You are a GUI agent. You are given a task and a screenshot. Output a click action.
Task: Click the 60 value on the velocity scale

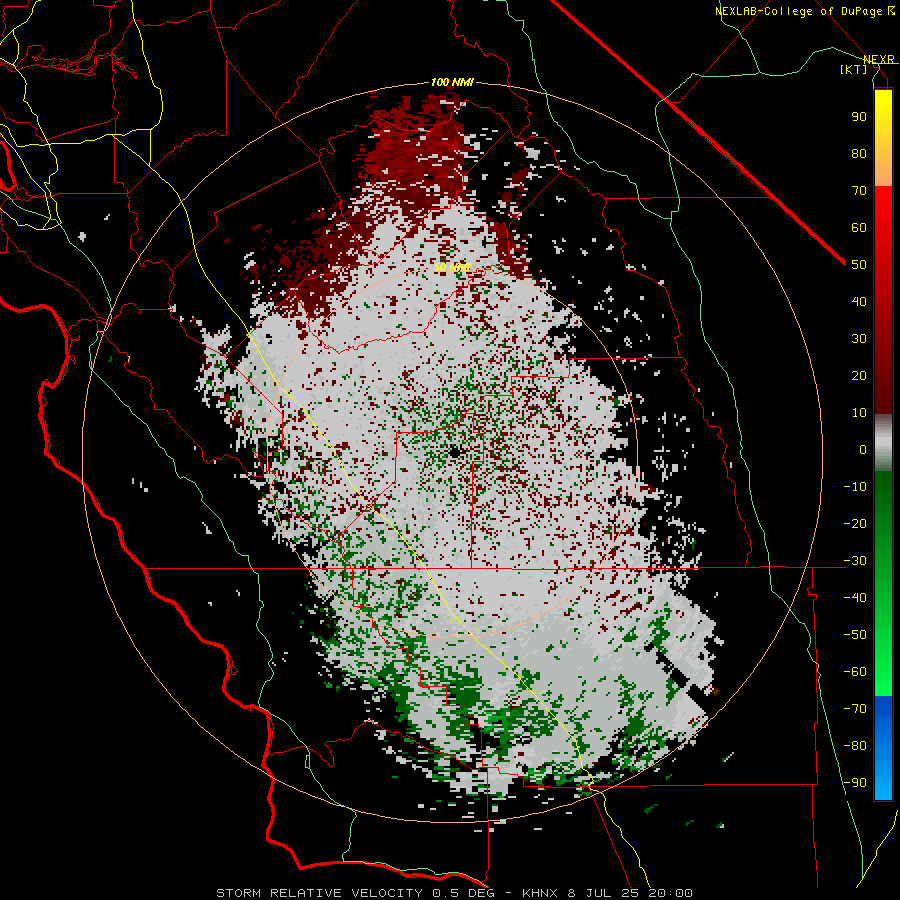click(x=859, y=228)
